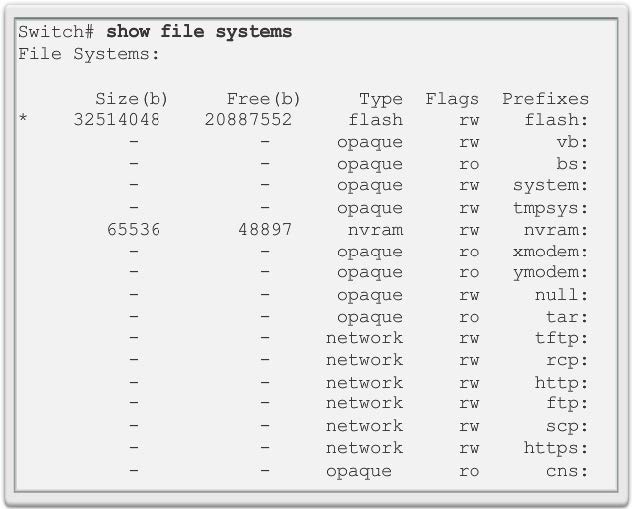Click the 'Size(b)' column header
Viewport: 632px width, 509px height.
point(132,99)
